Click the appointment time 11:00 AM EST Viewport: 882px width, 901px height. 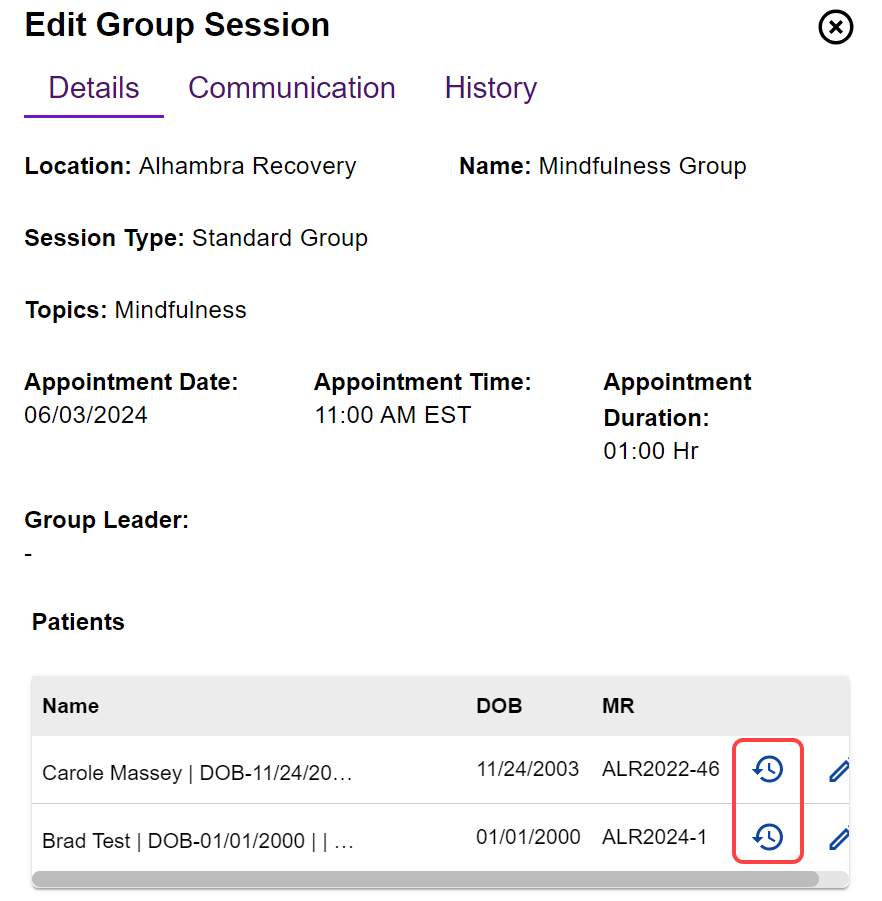pyautogui.click(x=392, y=416)
